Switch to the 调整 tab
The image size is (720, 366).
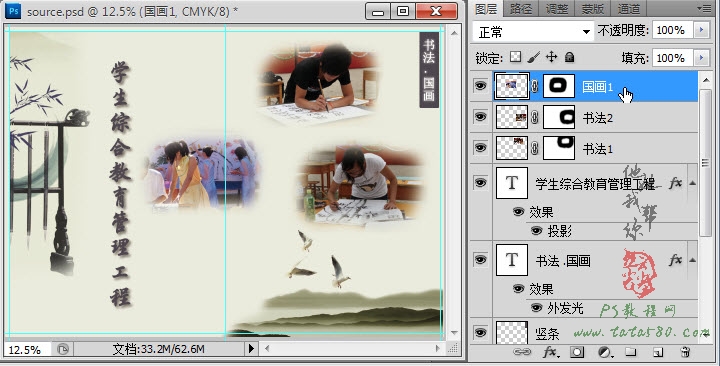[557, 8]
